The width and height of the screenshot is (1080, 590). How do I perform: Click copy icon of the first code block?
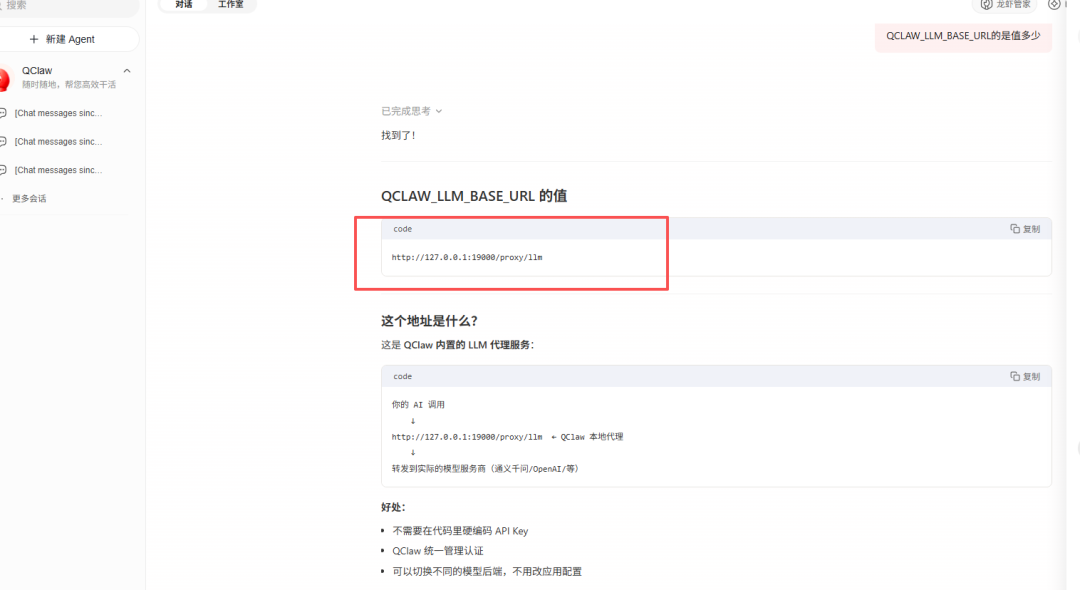(x=1015, y=229)
